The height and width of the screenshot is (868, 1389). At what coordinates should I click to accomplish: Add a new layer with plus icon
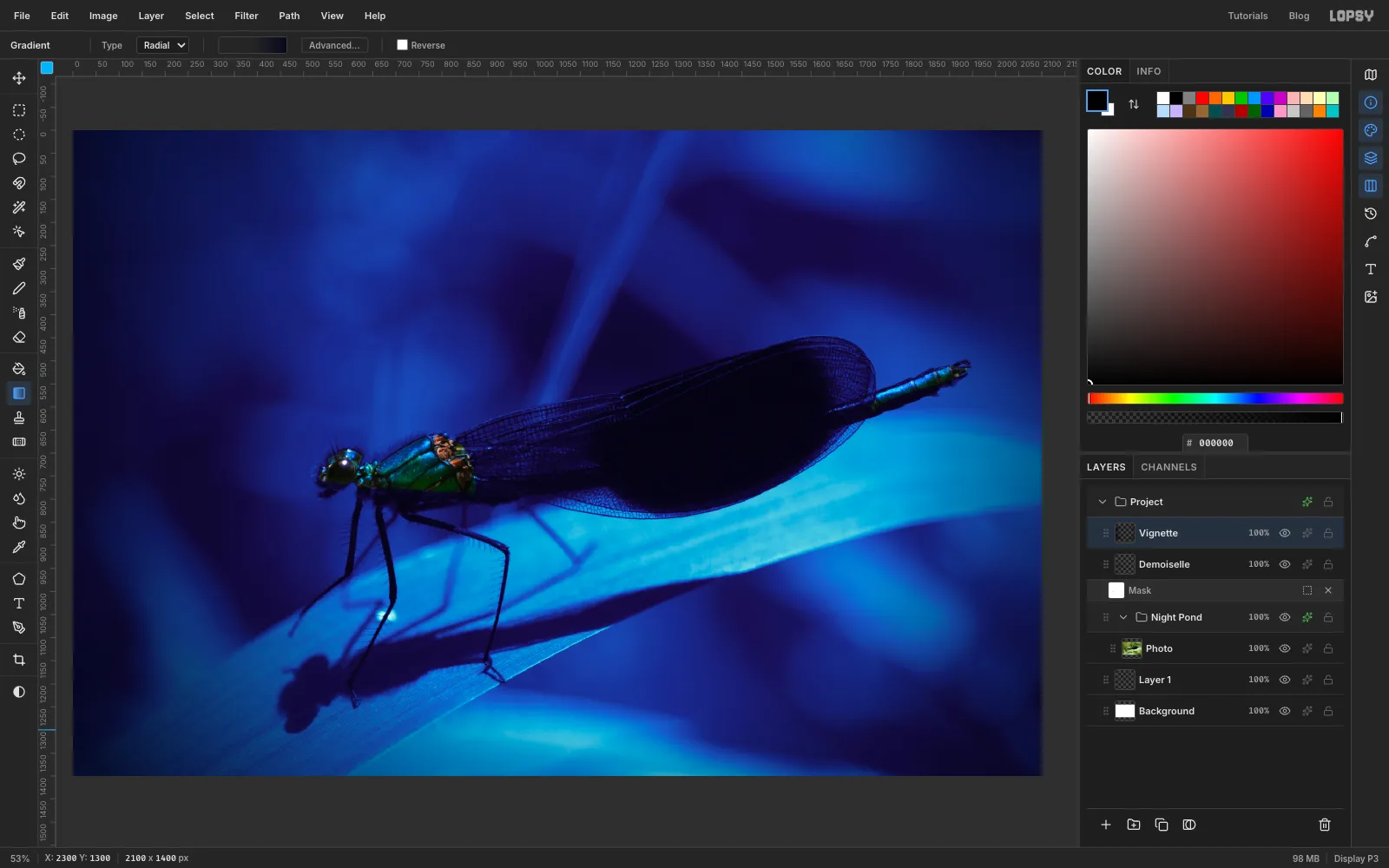pos(1106,825)
